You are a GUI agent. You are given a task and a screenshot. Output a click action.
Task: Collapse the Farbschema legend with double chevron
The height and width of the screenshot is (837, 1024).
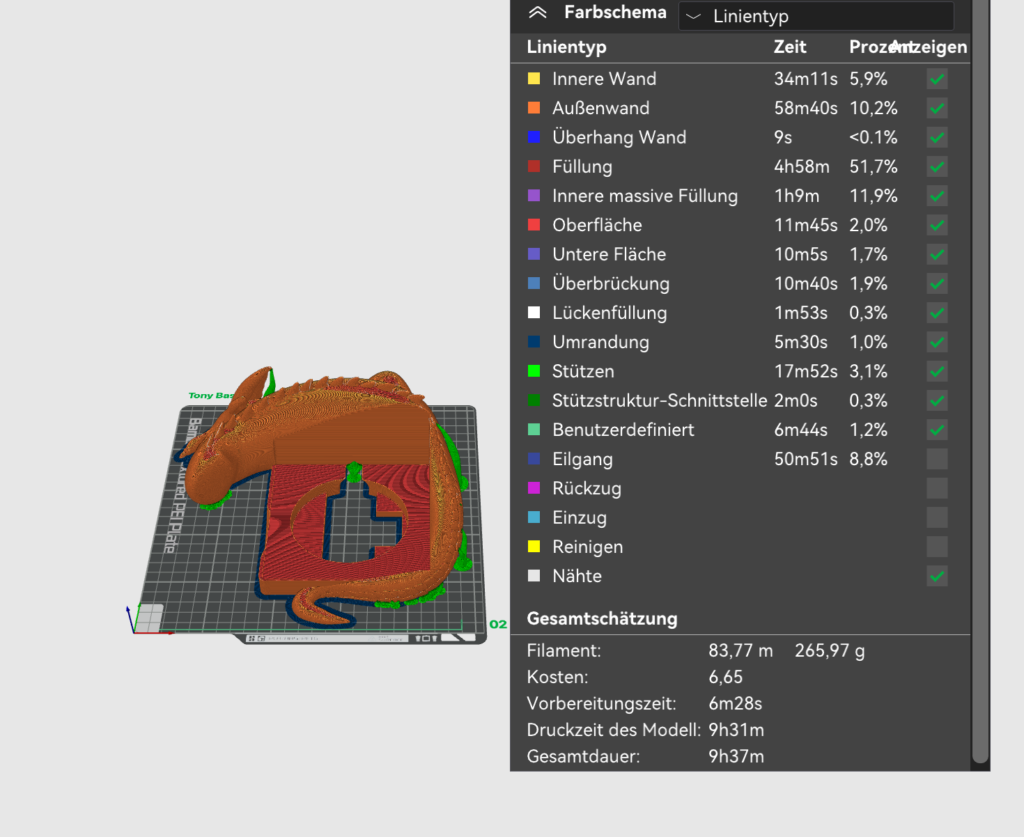538,13
